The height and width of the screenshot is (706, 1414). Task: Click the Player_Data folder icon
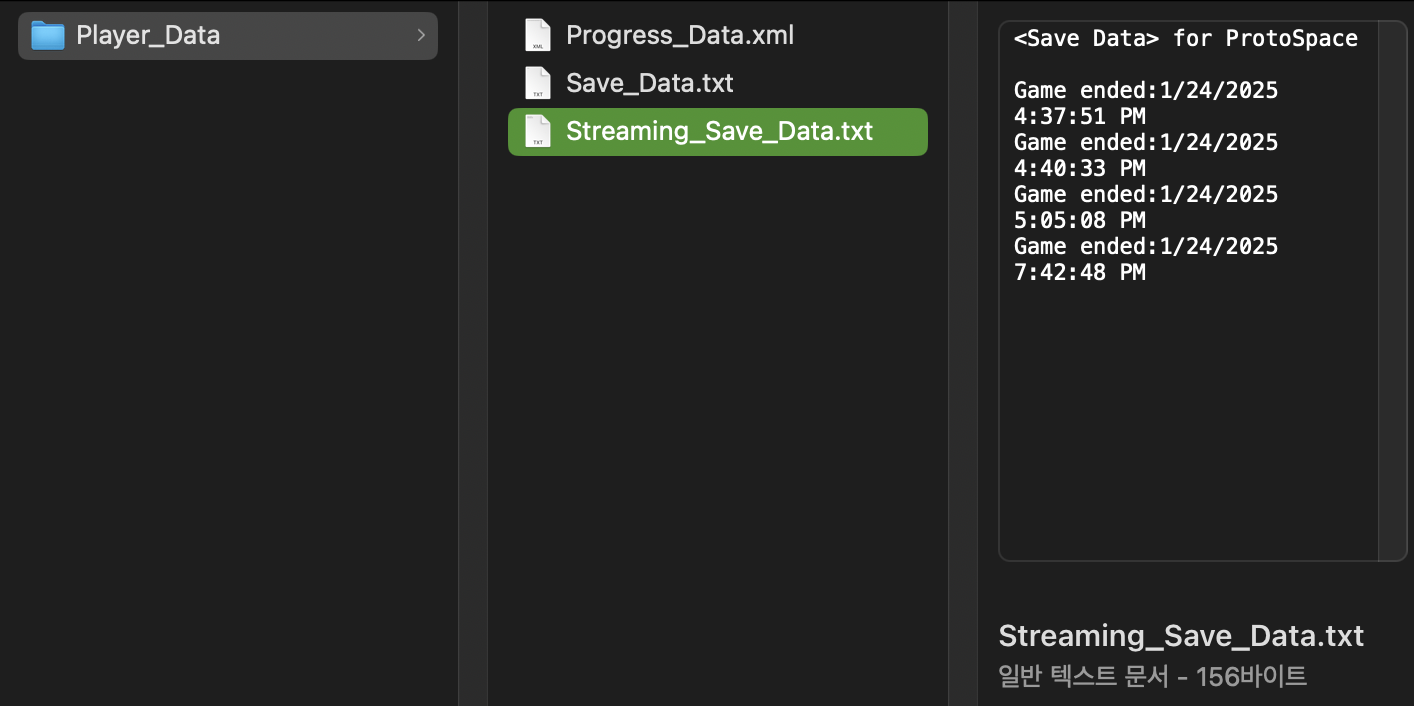(x=47, y=36)
